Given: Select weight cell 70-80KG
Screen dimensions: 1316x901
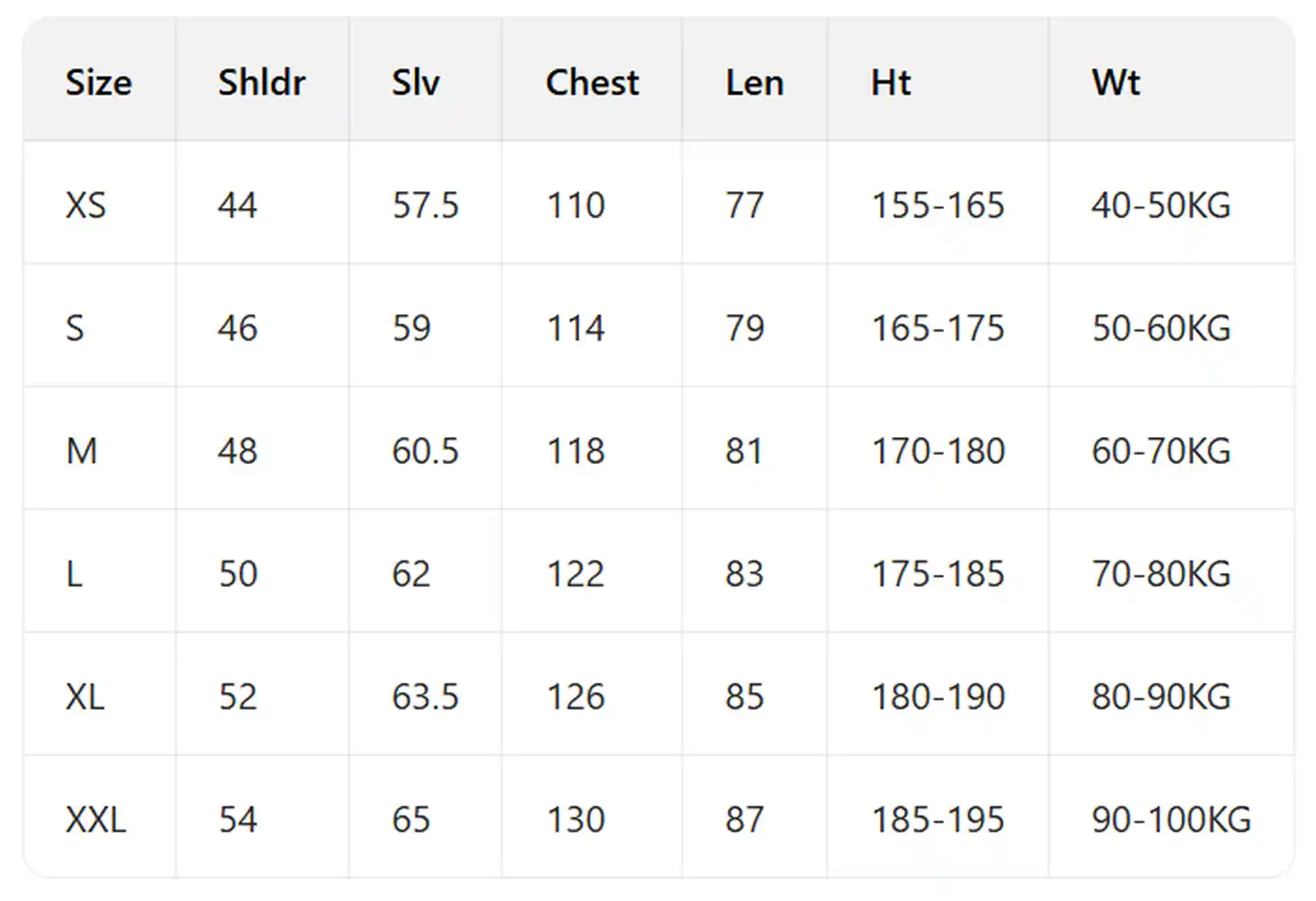Looking at the screenshot, I should click(x=1160, y=574).
